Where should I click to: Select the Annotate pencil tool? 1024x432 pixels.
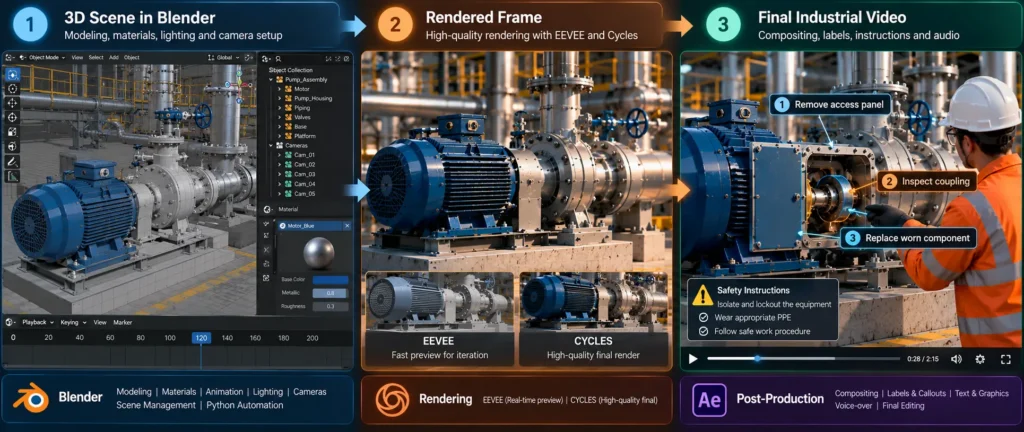tap(12, 162)
